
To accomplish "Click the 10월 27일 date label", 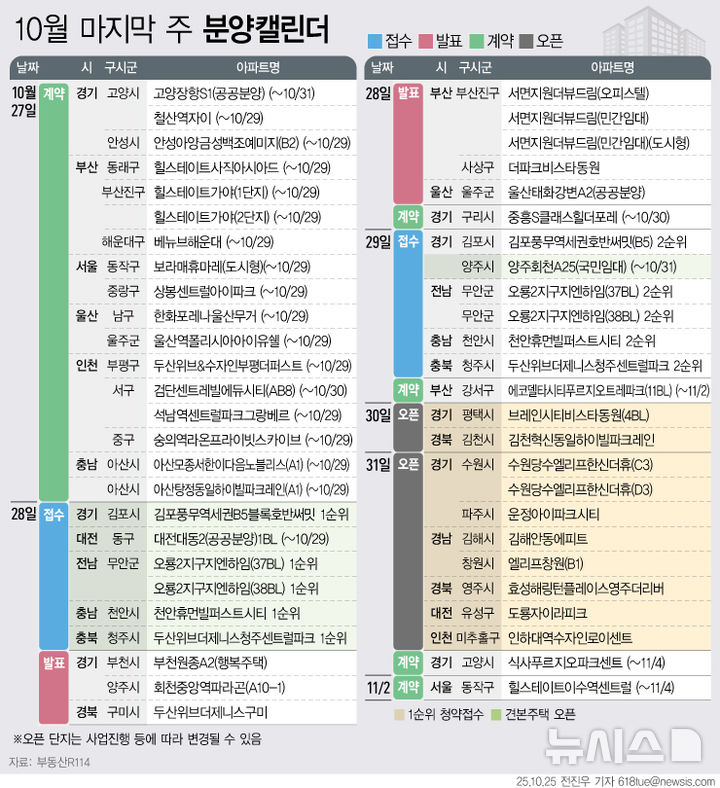I will point(23,101).
